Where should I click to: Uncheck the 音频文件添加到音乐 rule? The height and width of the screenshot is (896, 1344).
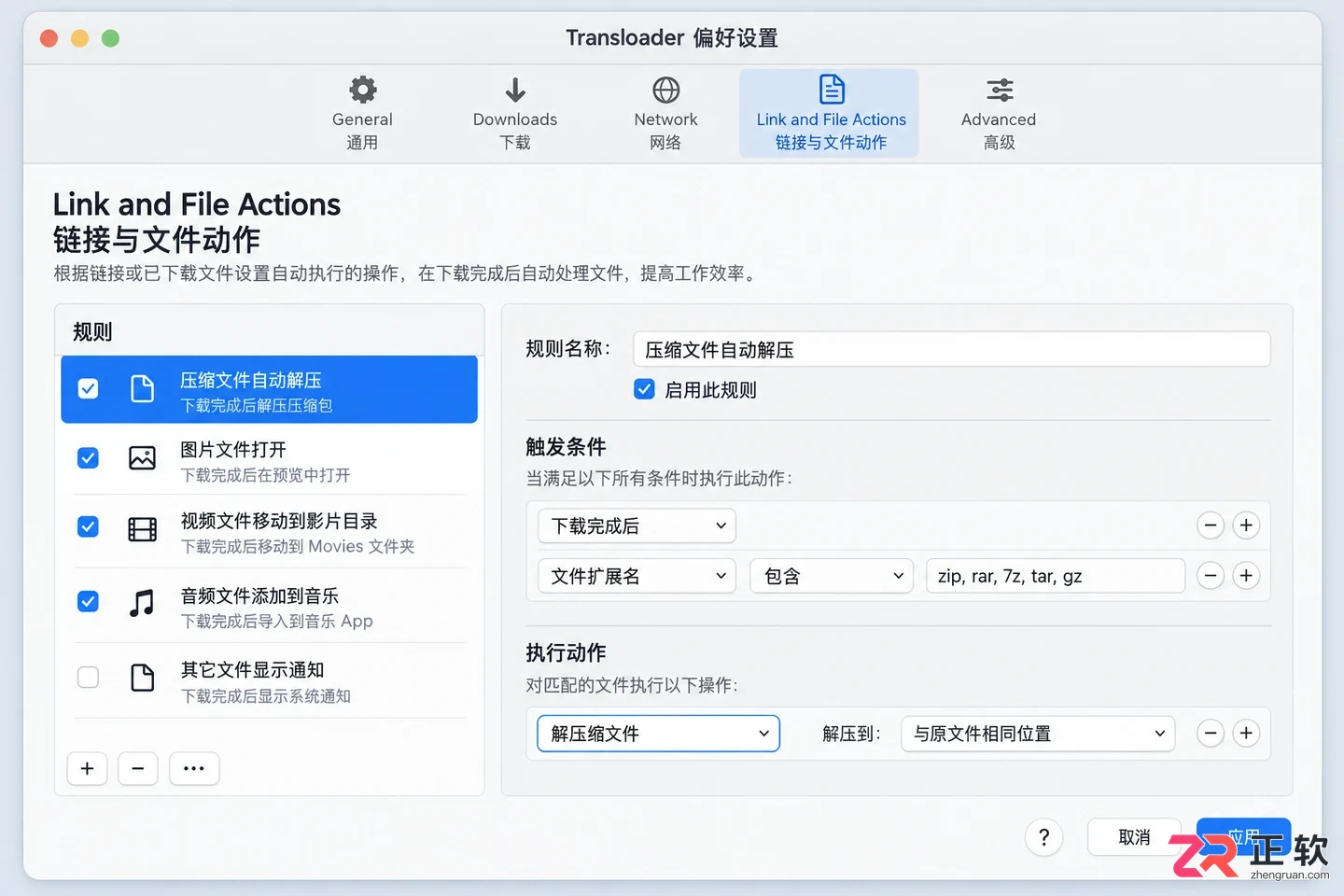click(88, 602)
